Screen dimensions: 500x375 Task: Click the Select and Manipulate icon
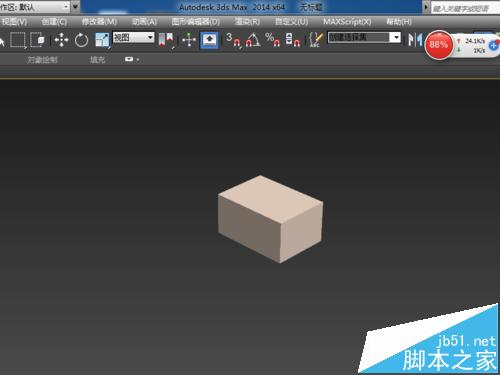tap(189, 40)
